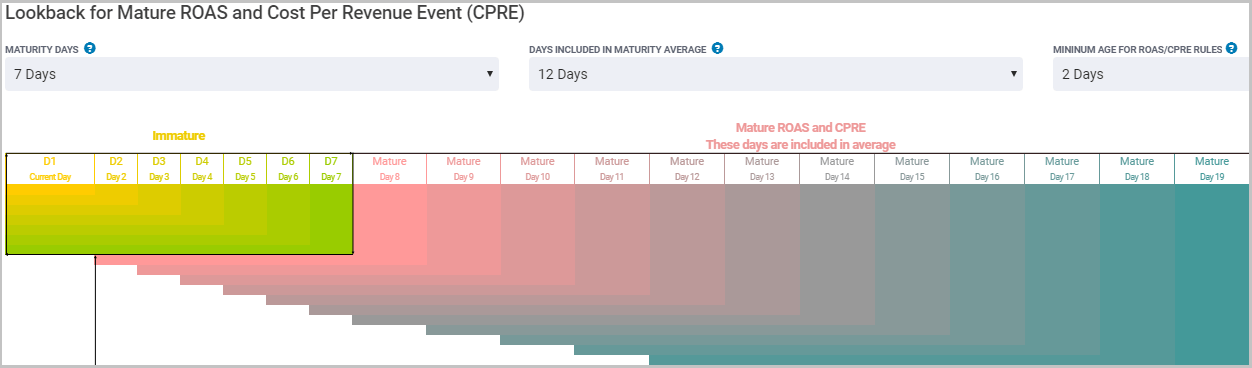
Task: Click the D4 Day 4 column header
Action: coord(202,168)
